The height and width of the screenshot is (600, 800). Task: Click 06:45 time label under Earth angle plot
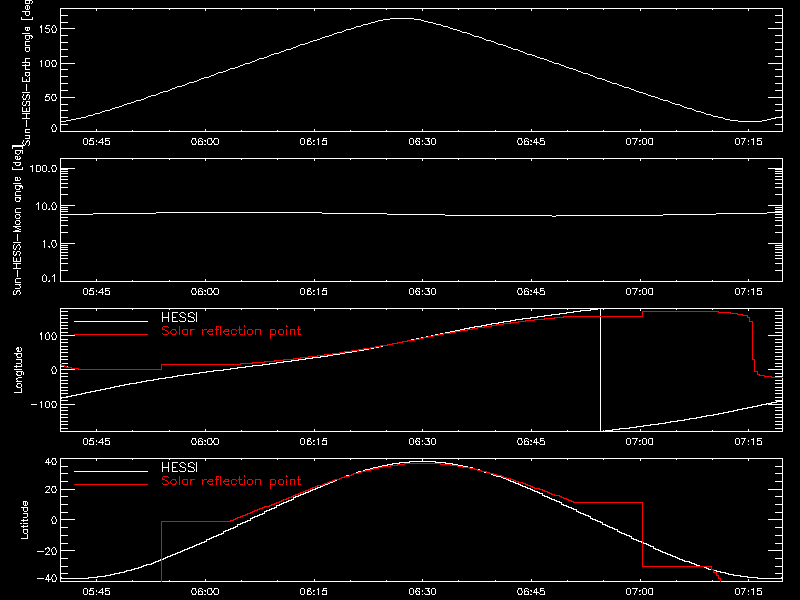531,141
